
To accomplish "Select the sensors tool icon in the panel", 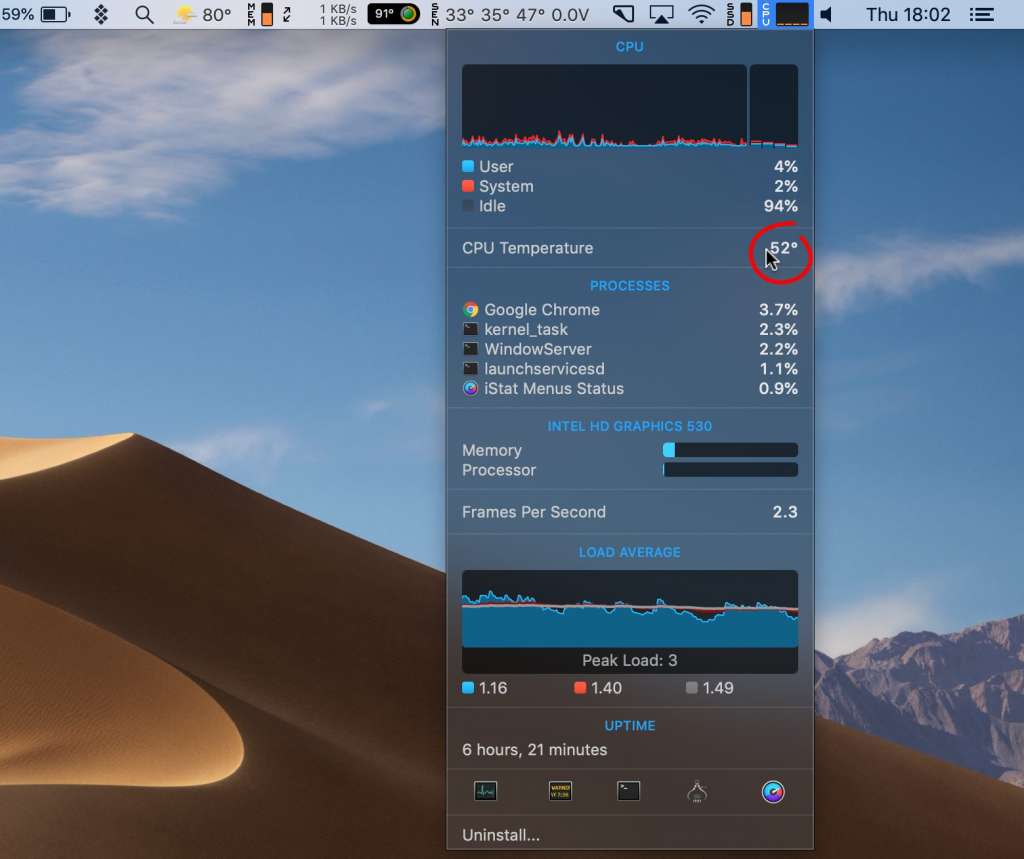I will pyautogui.click(x=696, y=790).
